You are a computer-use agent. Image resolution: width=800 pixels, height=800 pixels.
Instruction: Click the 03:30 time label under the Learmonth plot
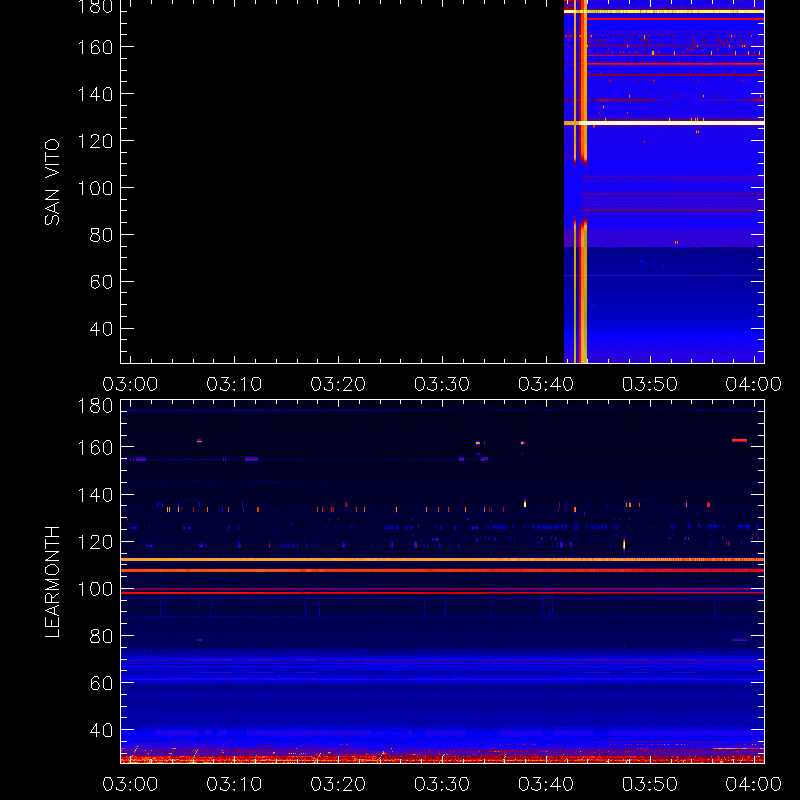pos(442,784)
